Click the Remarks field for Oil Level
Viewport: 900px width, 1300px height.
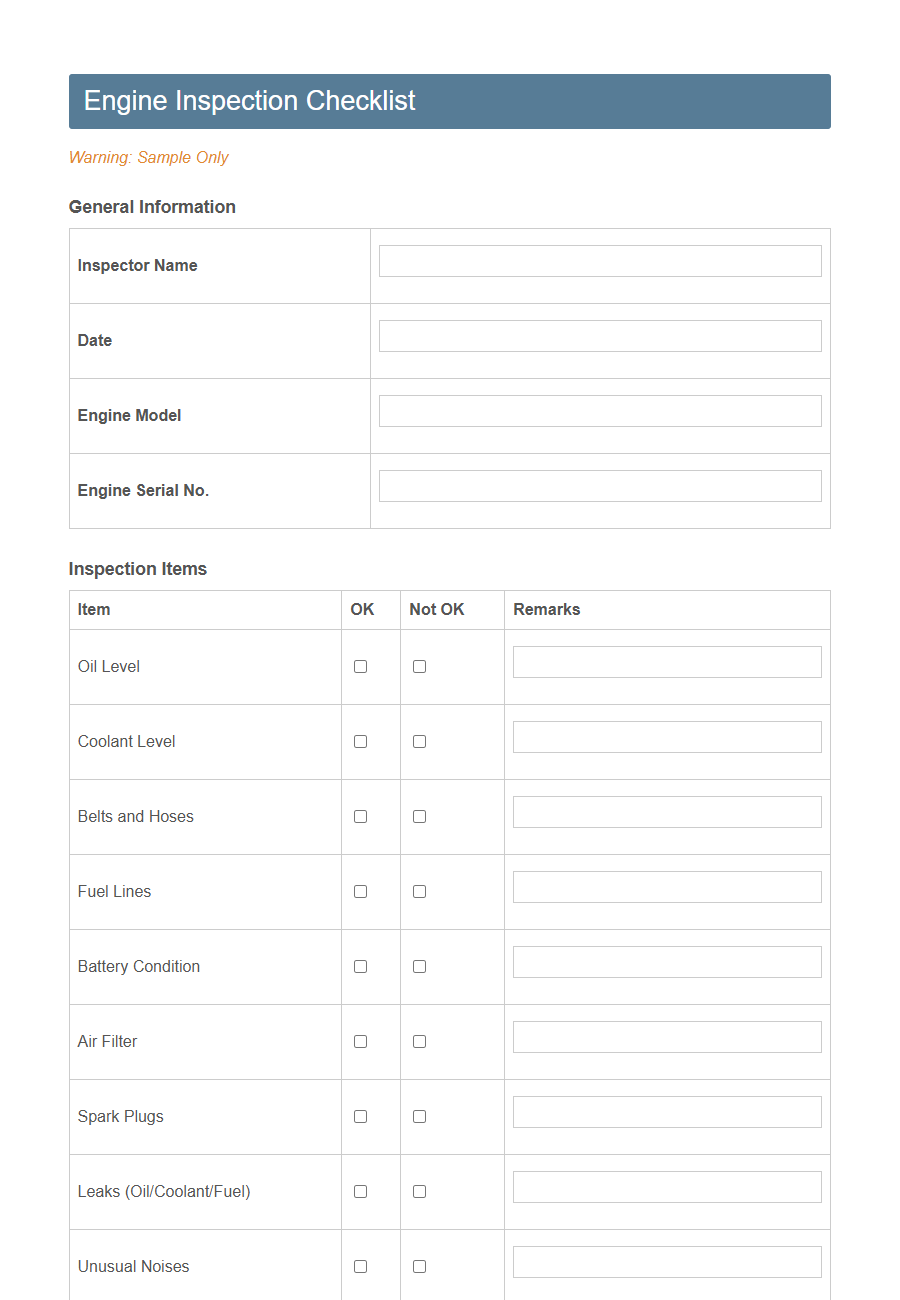point(666,661)
